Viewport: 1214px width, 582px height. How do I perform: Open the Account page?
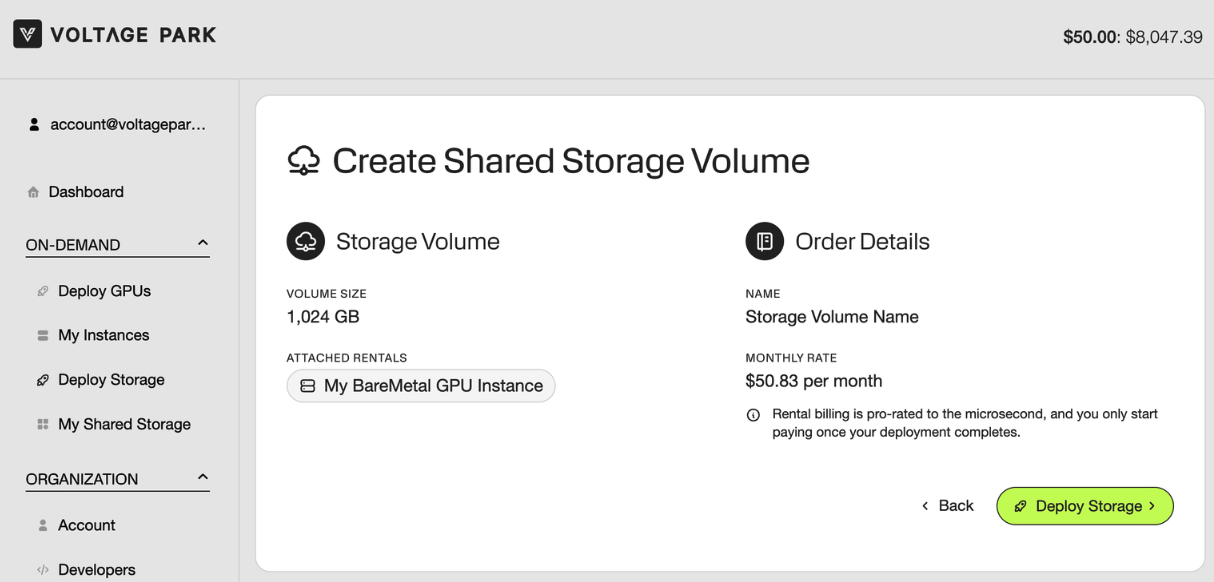pyautogui.click(x=86, y=525)
